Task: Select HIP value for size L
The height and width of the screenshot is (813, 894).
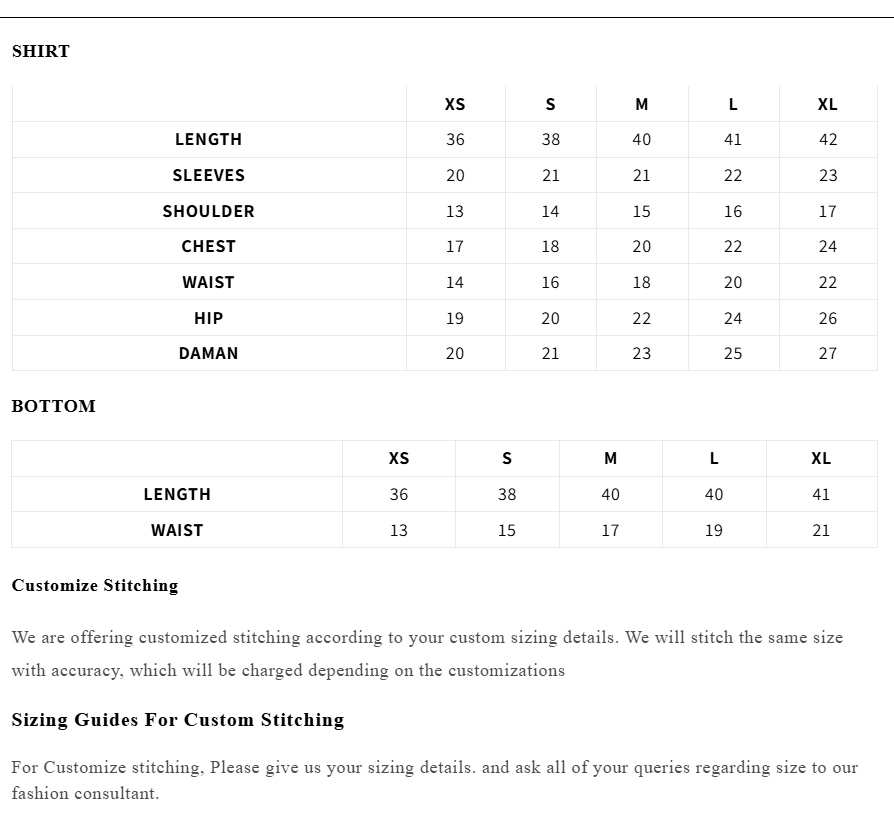Action: click(733, 318)
